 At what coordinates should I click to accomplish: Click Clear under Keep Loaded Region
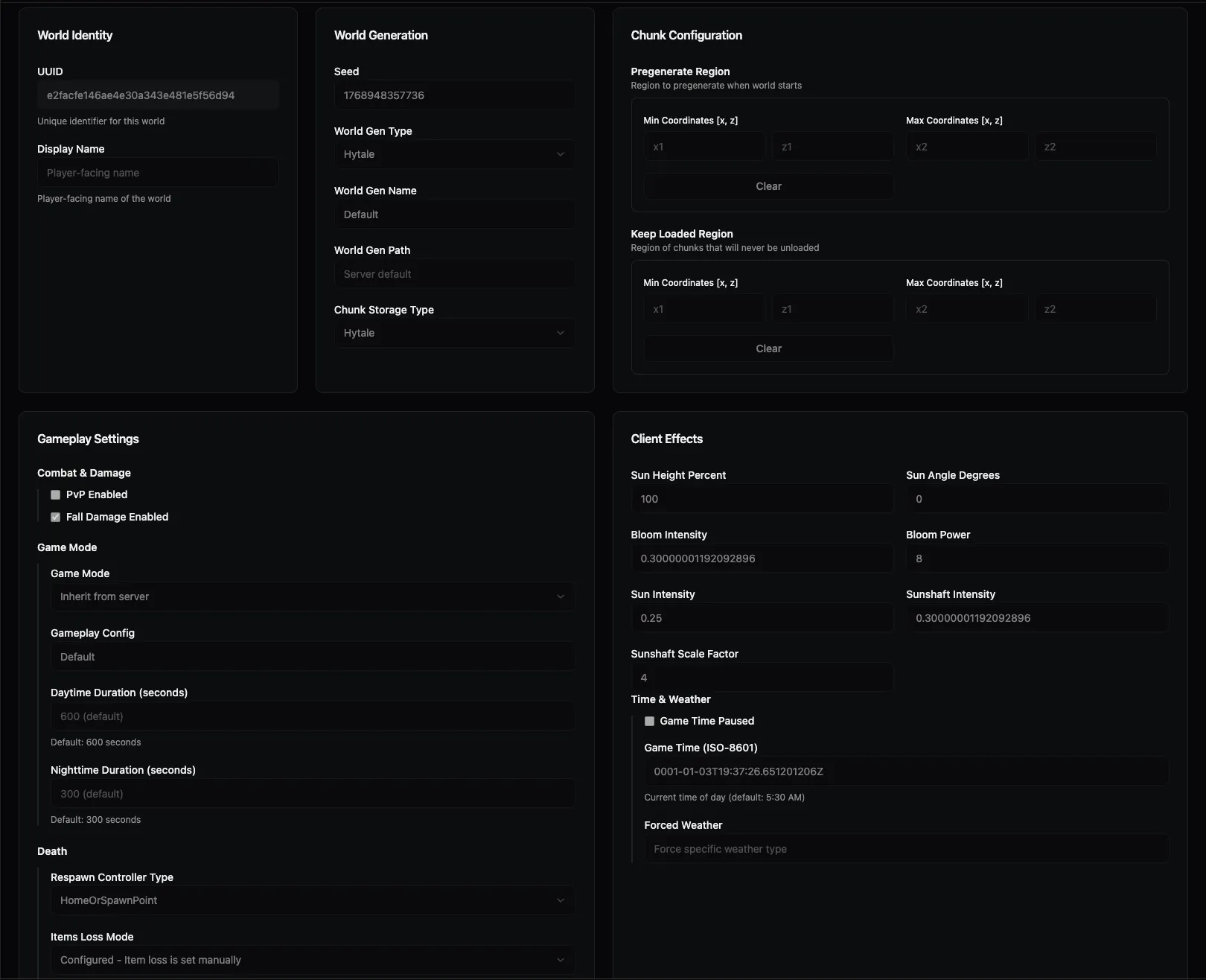(768, 348)
